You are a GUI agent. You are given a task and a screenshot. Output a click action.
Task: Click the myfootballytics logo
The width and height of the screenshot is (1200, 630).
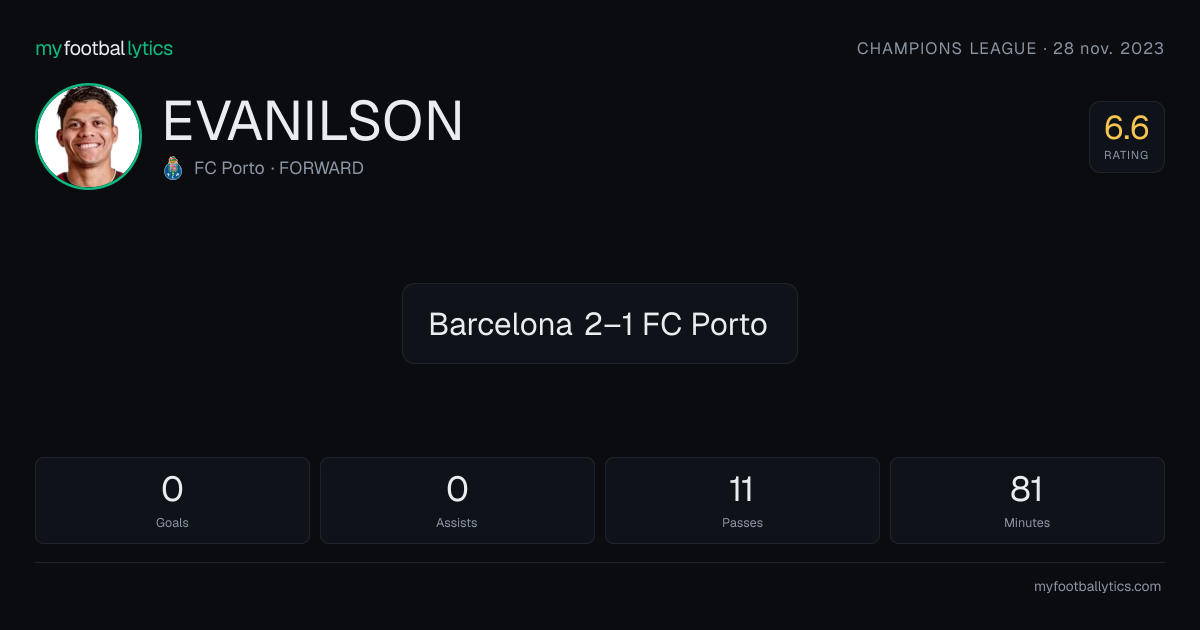tap(104, 48)
